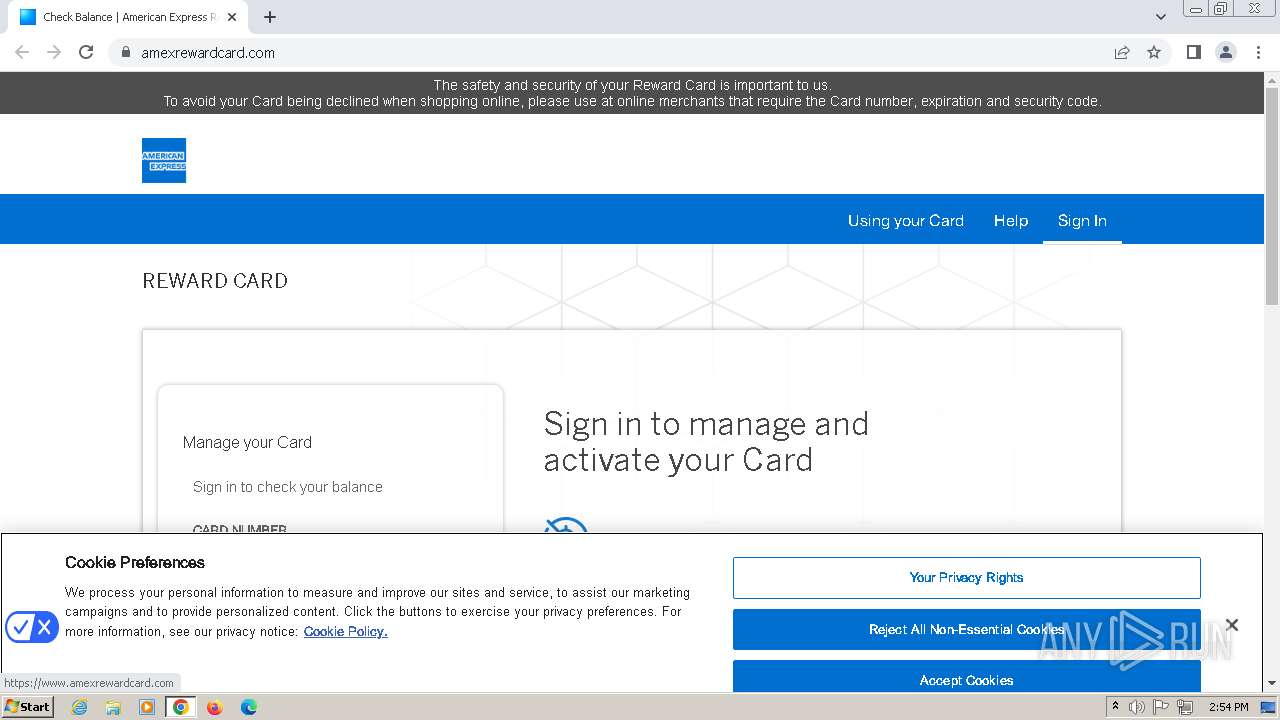Screen dimensions: 1280x720
Task: Click the Cookie Preferences heading
Action: (x=135, y=562)
